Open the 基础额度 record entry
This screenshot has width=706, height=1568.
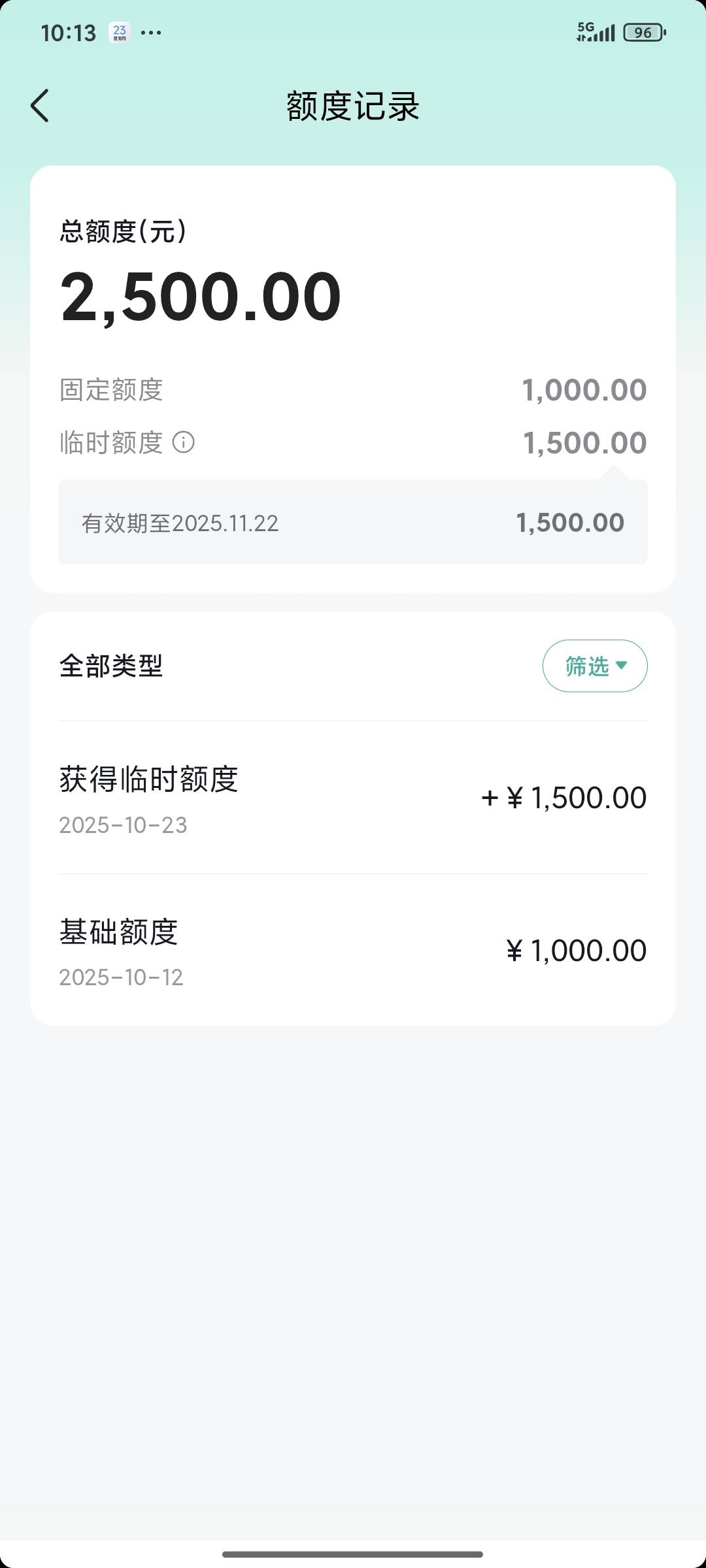coord(353,950)
